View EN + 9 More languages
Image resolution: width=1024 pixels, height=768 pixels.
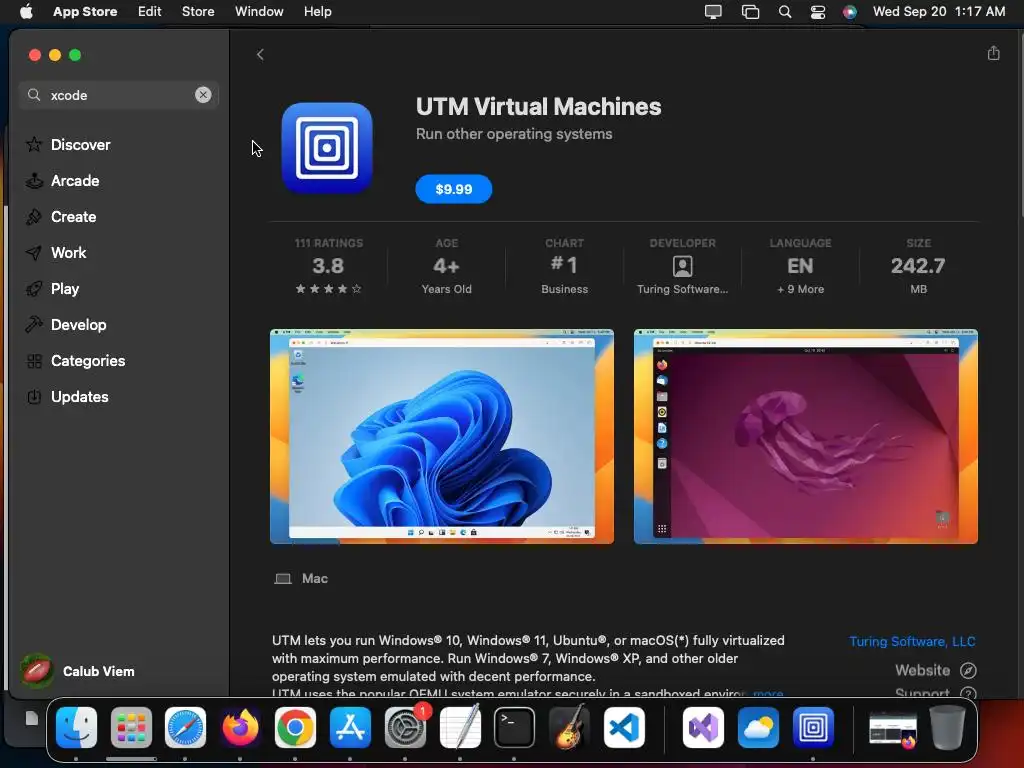click(x=800, y=266)
